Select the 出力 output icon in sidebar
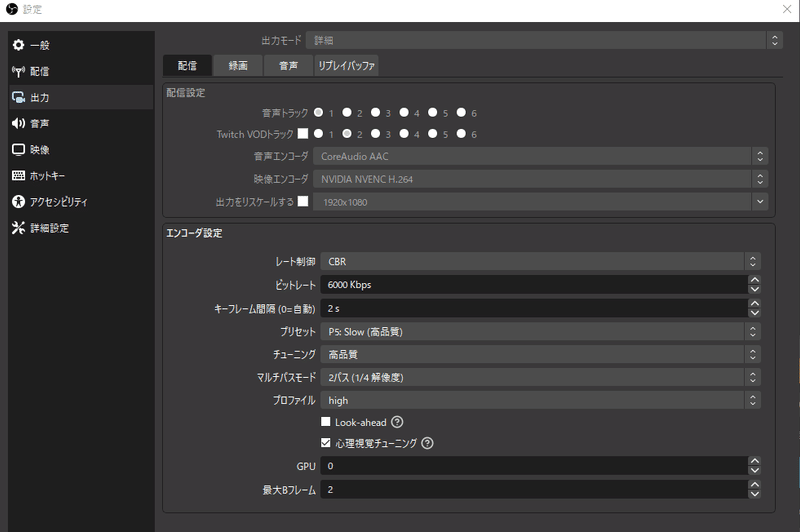 (18, 97)
